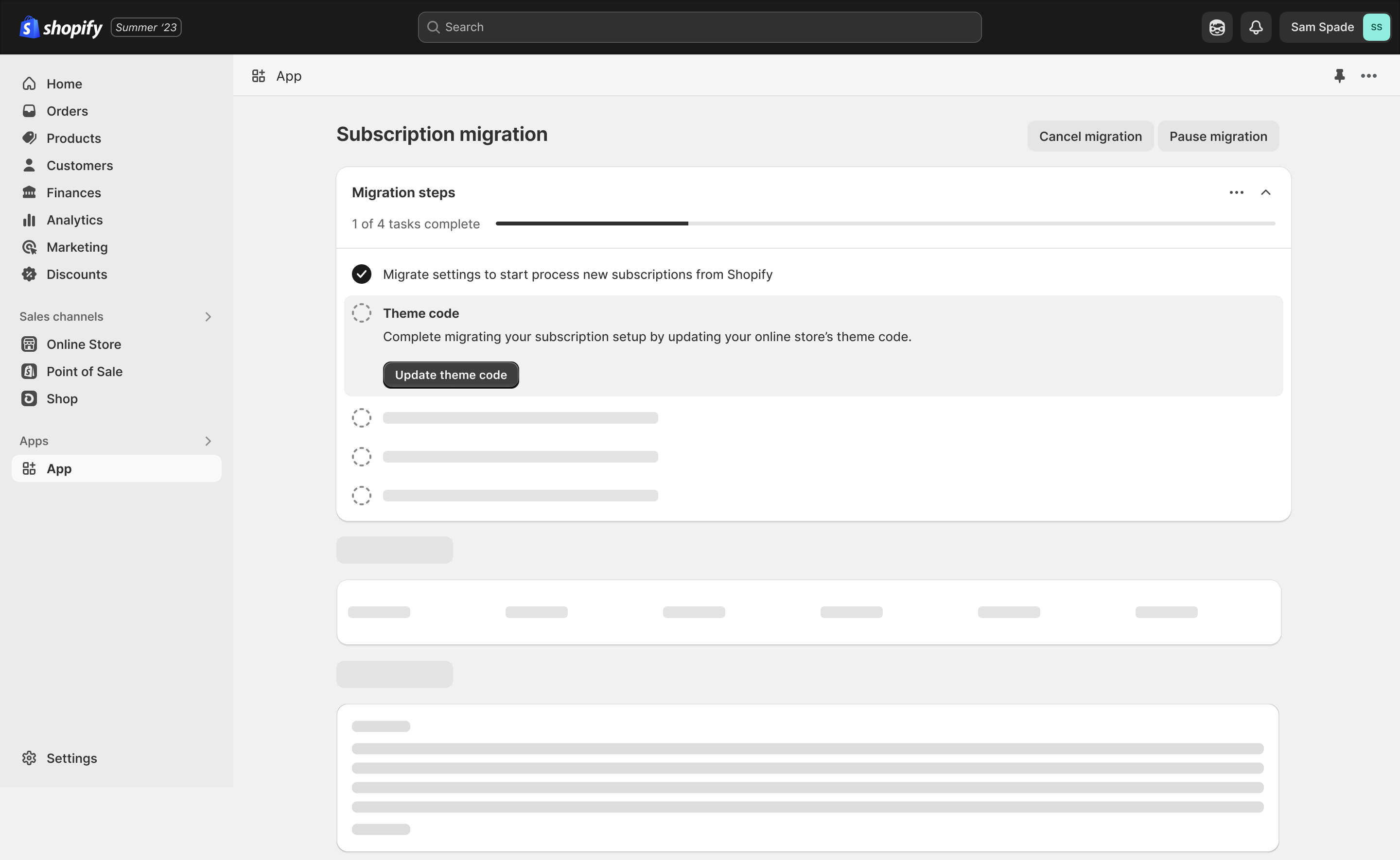1400x860 pixels.
Task: Click the sidebar App grid icon
Action: (x=30, y=469)
